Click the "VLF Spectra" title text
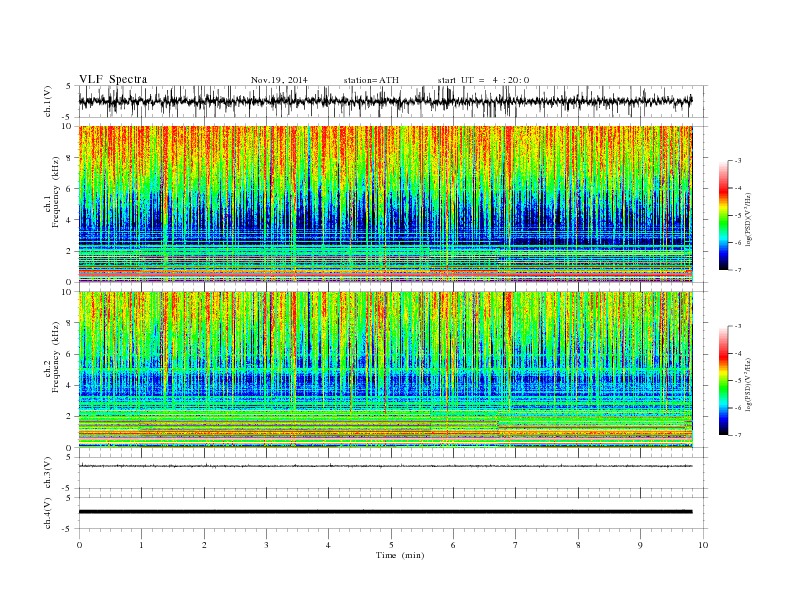792x612 pixels. [113, 79]
